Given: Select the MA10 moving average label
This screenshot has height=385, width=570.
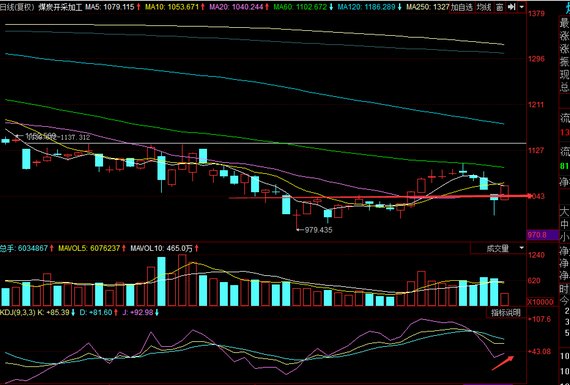Looking at the screenshot, I should point(172,7).
